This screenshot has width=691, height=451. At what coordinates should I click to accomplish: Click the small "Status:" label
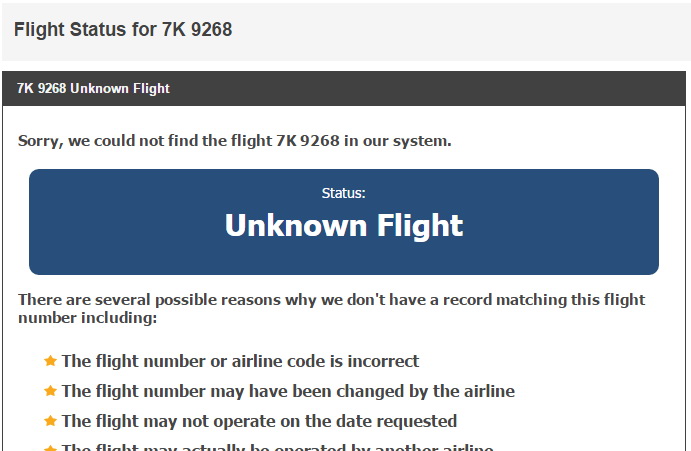tap(343, 192)
